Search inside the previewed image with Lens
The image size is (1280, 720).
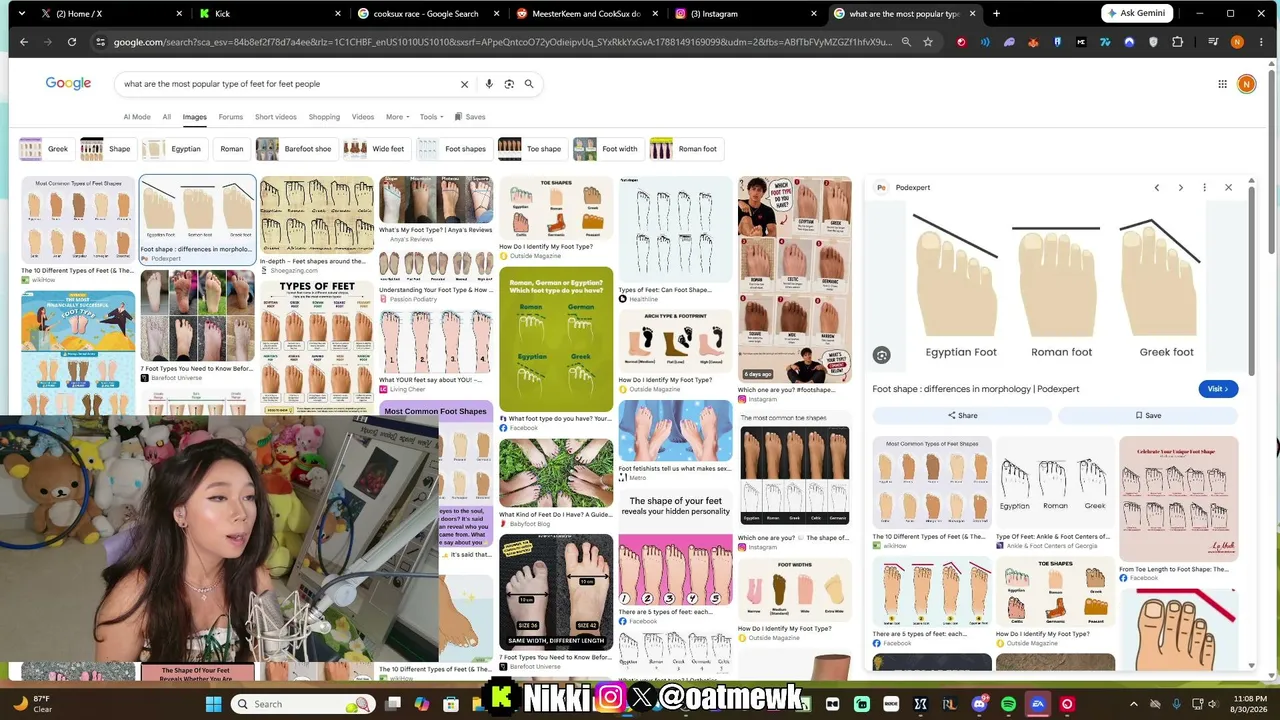coord(881,355)
